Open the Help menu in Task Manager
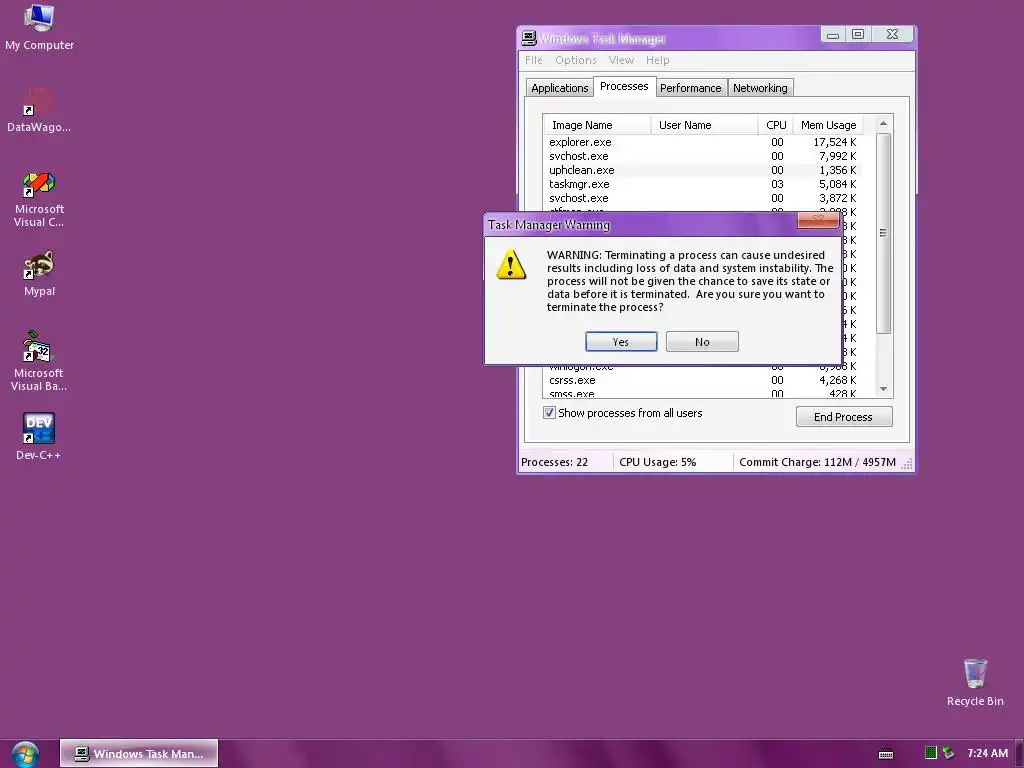This screenshot has width=1024, height=768. pyautogui.click(x=658, y=60)
